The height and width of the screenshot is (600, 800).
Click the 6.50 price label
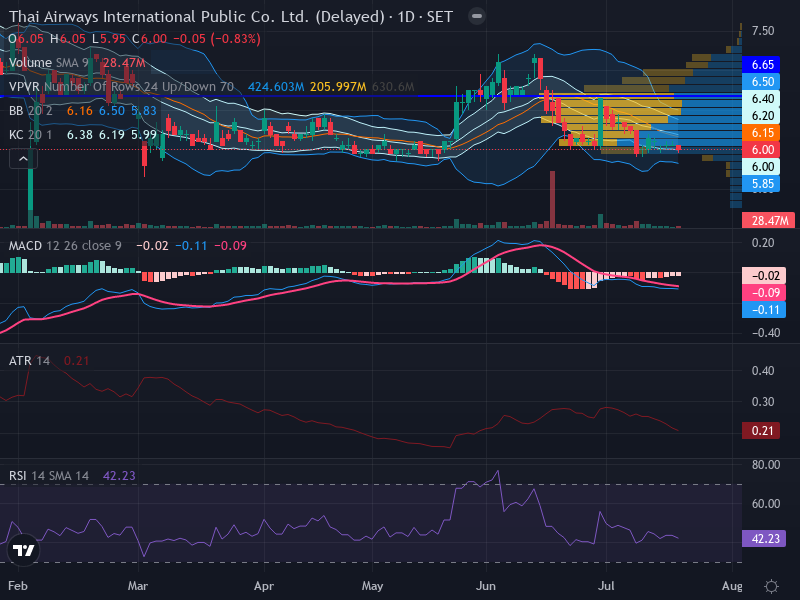click(761, 82)
